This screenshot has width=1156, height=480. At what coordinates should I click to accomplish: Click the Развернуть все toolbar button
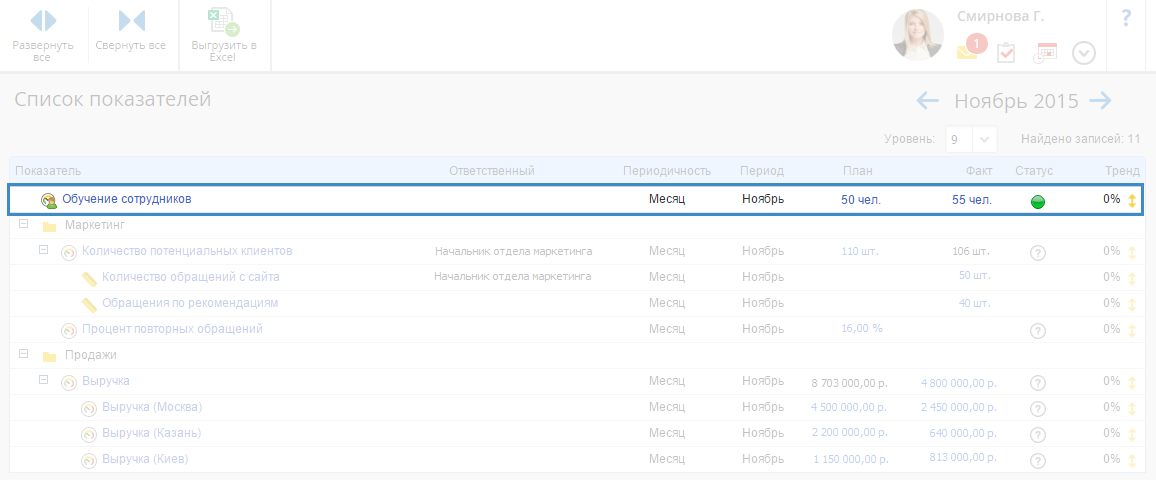click(43, 35)
